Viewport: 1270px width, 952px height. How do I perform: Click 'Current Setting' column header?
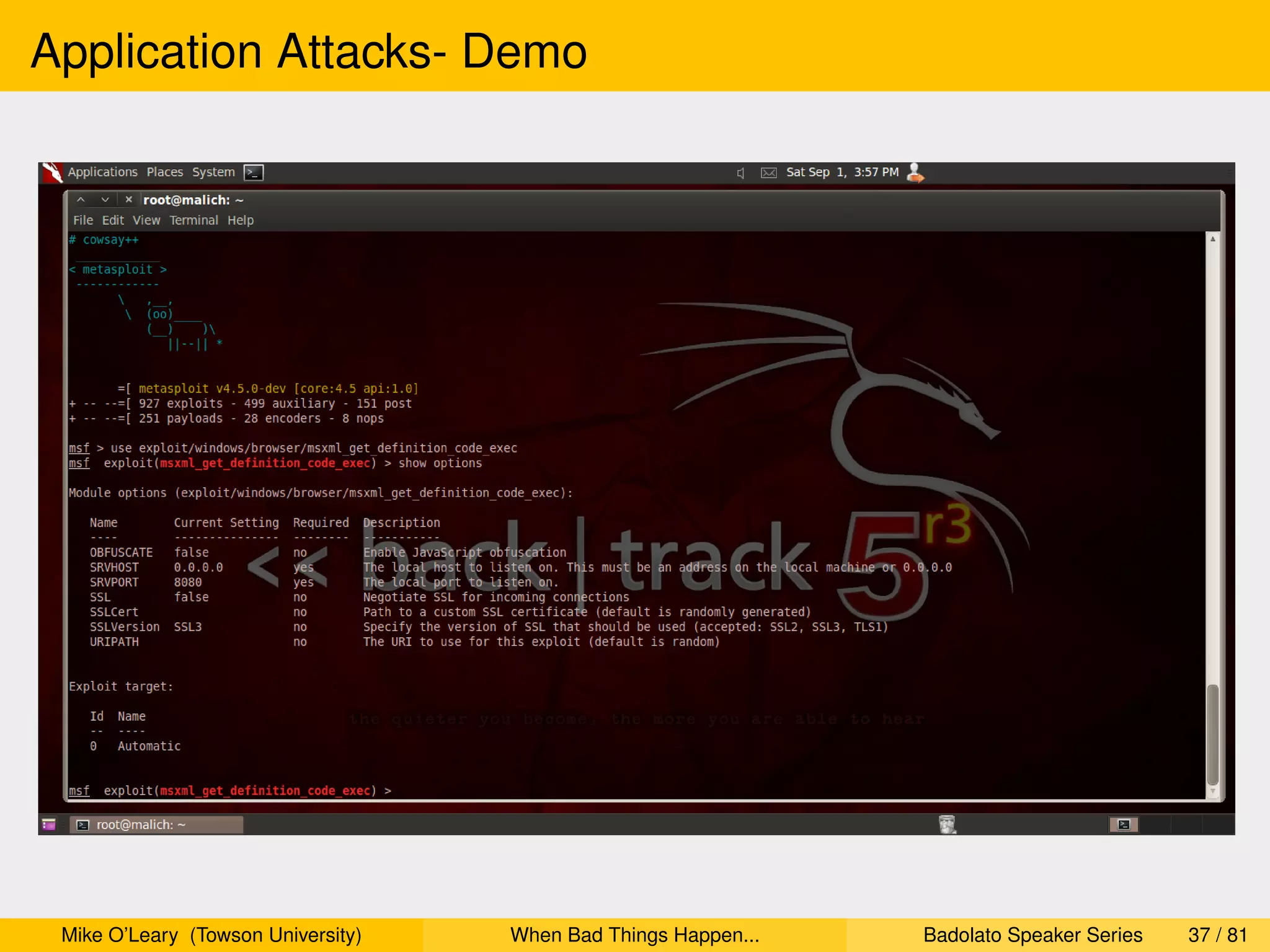(x=226, y=523)
